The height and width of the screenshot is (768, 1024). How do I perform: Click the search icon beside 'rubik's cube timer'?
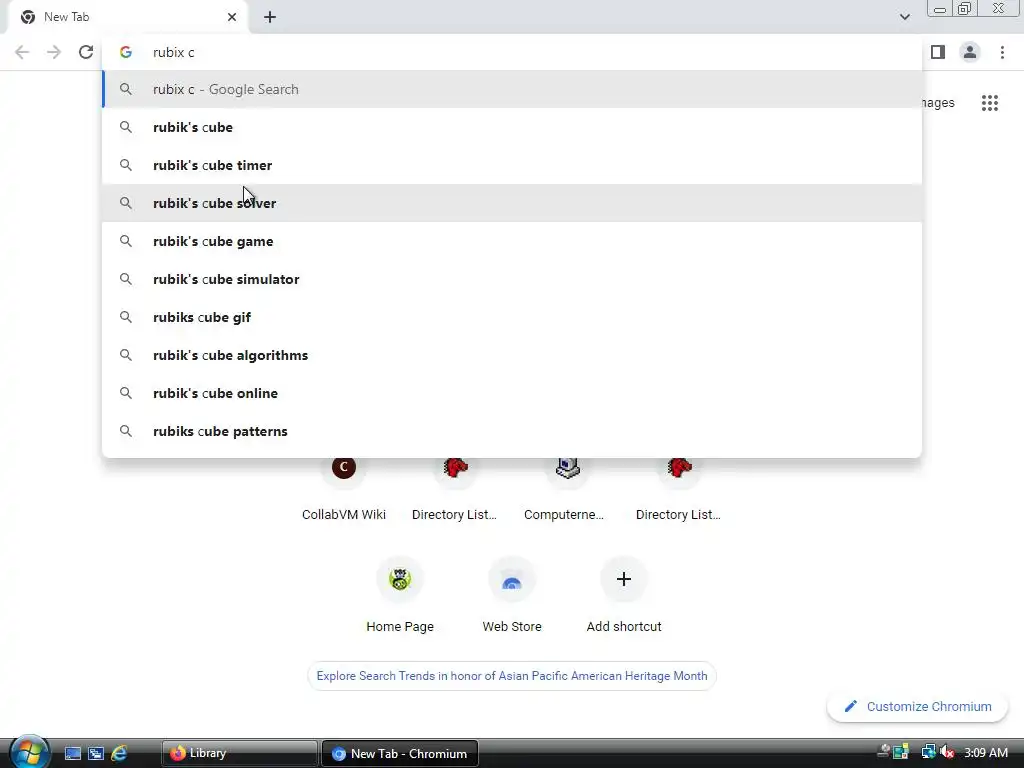[126, 165]
